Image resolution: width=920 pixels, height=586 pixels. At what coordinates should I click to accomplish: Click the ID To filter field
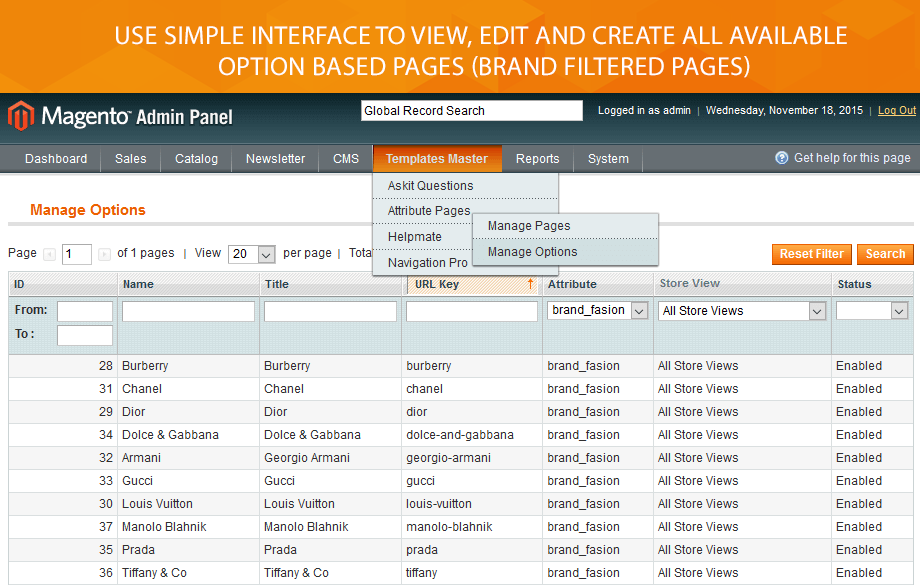[x=84, y=336]
